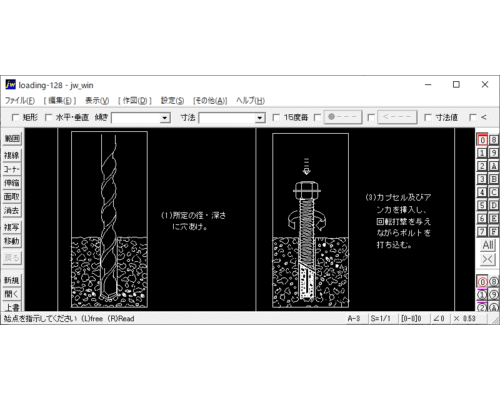Select circled layer group 9
This screenshot has width=500, height=400.
pyautogui.click(x=494, y=295)
